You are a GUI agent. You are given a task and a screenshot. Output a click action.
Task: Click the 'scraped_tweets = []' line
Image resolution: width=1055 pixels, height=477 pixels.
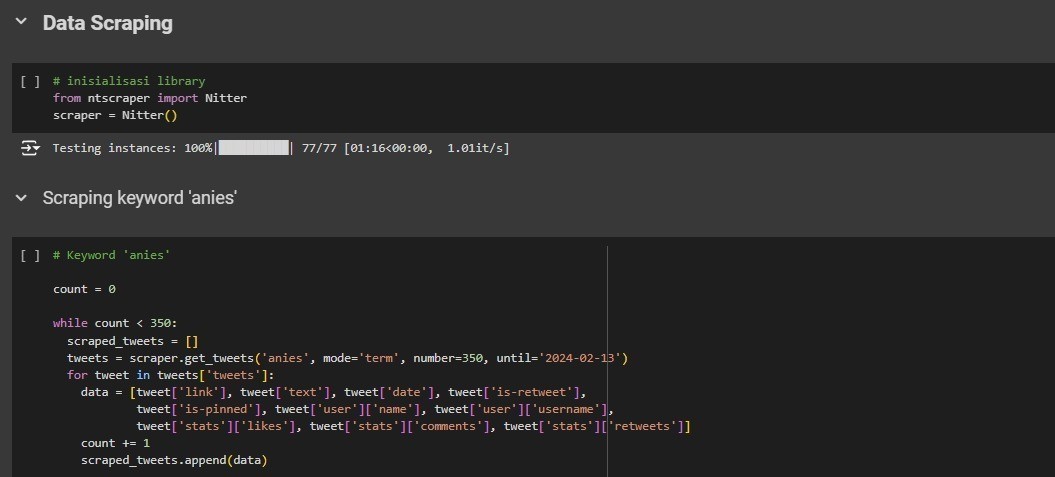pyautogui.click(x=133, y=341)
